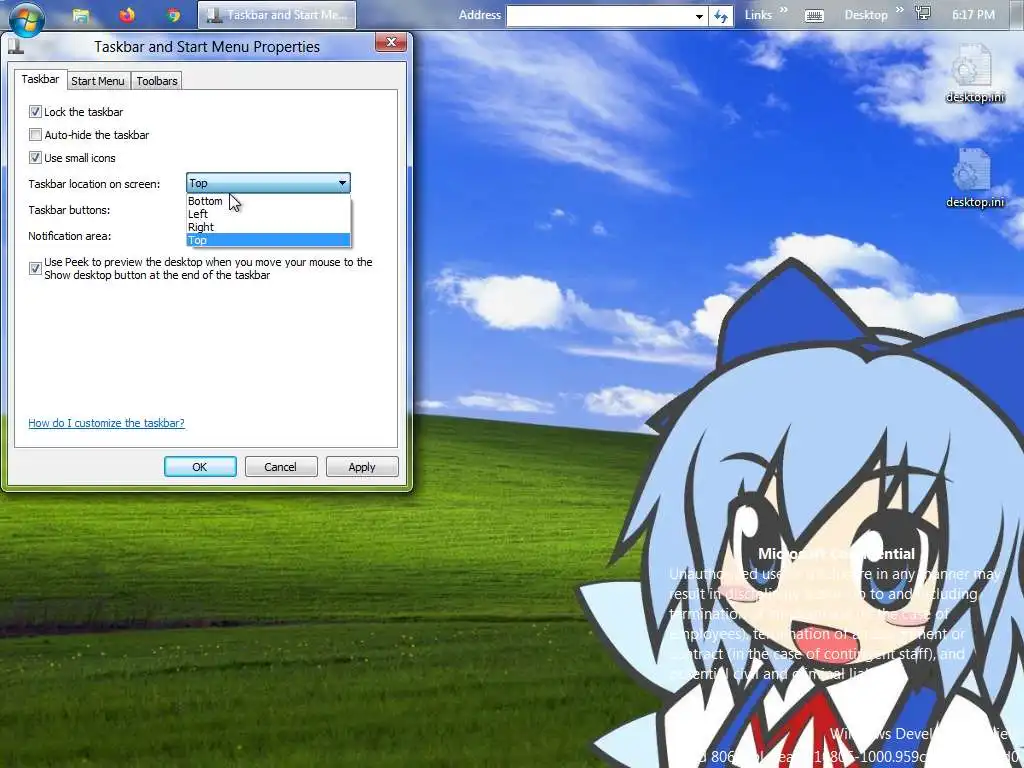The width and height of the screenshot is (1024, 768).
Task: Switch to the Start Menu tab
Action: (x=97, y=81)
